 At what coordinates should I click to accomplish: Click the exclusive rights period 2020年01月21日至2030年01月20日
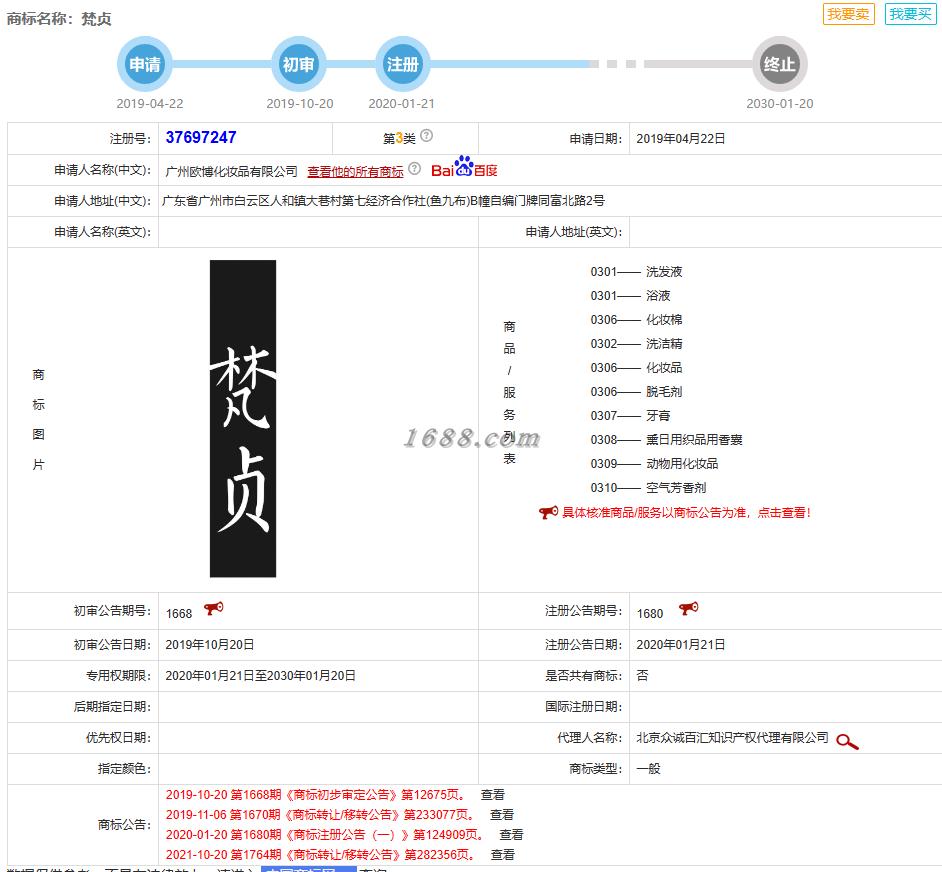260,675
